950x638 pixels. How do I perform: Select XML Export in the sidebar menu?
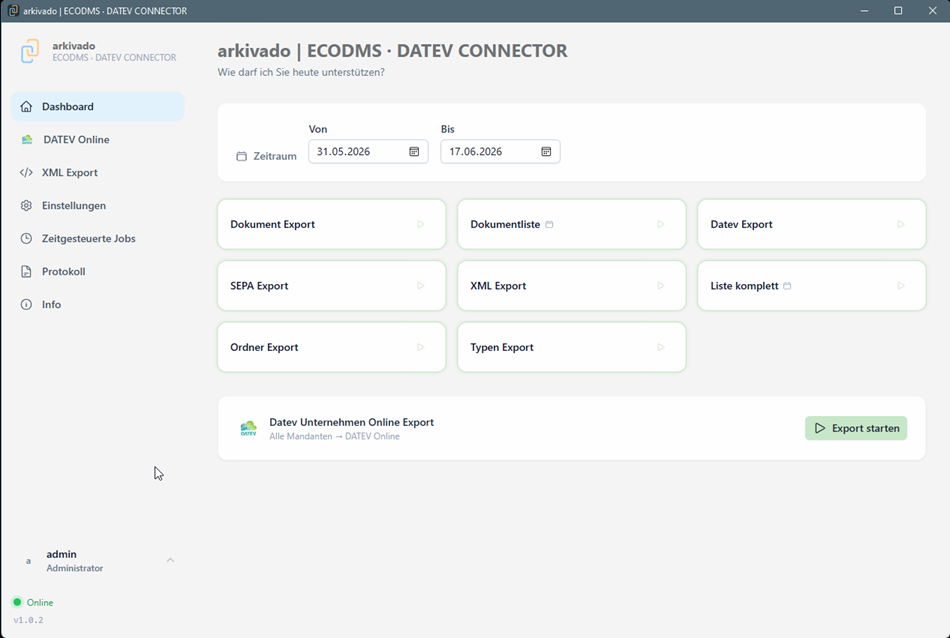(98, 173)
